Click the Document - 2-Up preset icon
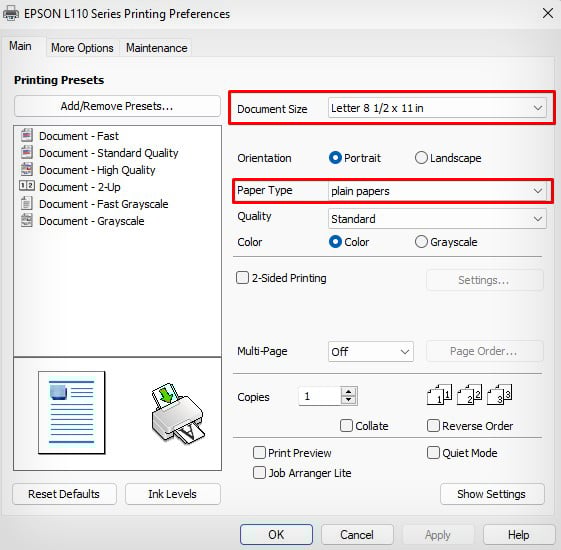This screenshot has width=561, height=550. (26, 186)
